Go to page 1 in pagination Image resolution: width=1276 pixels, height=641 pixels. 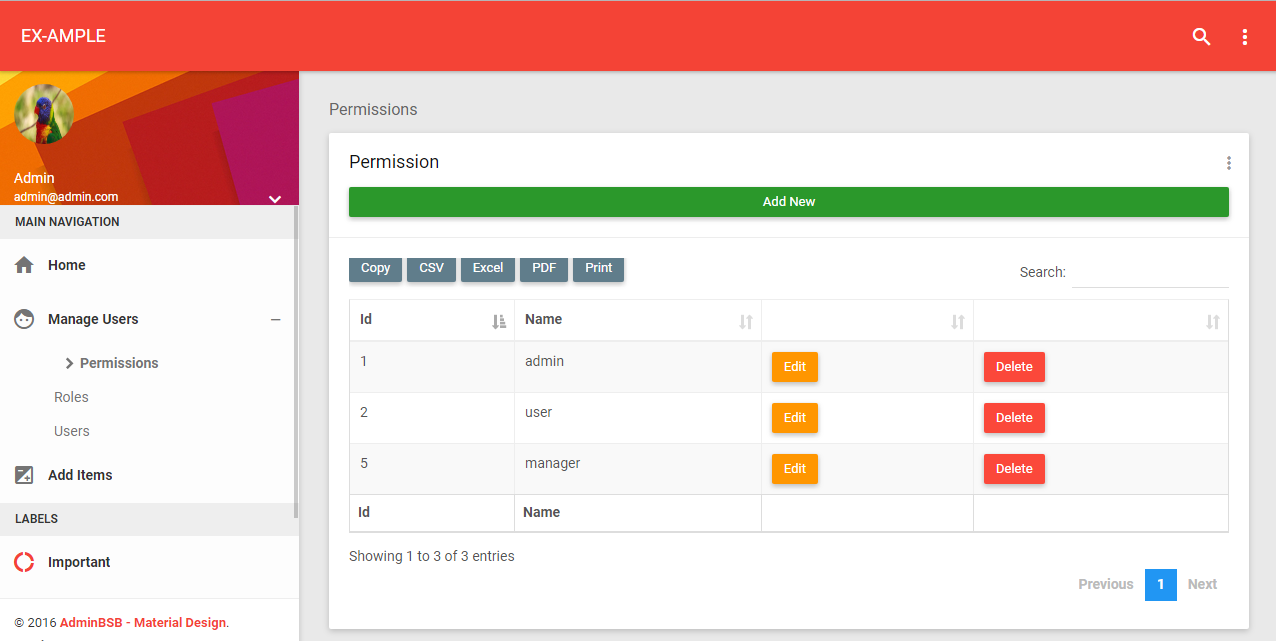click(x=1161, y=585)
